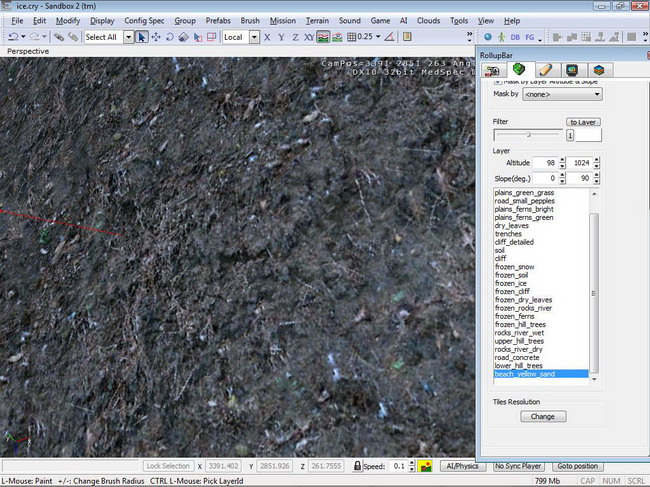Open the grid size 0.25 dropdown arrow
The image size is (650, 487).
(x=378, y=36)
